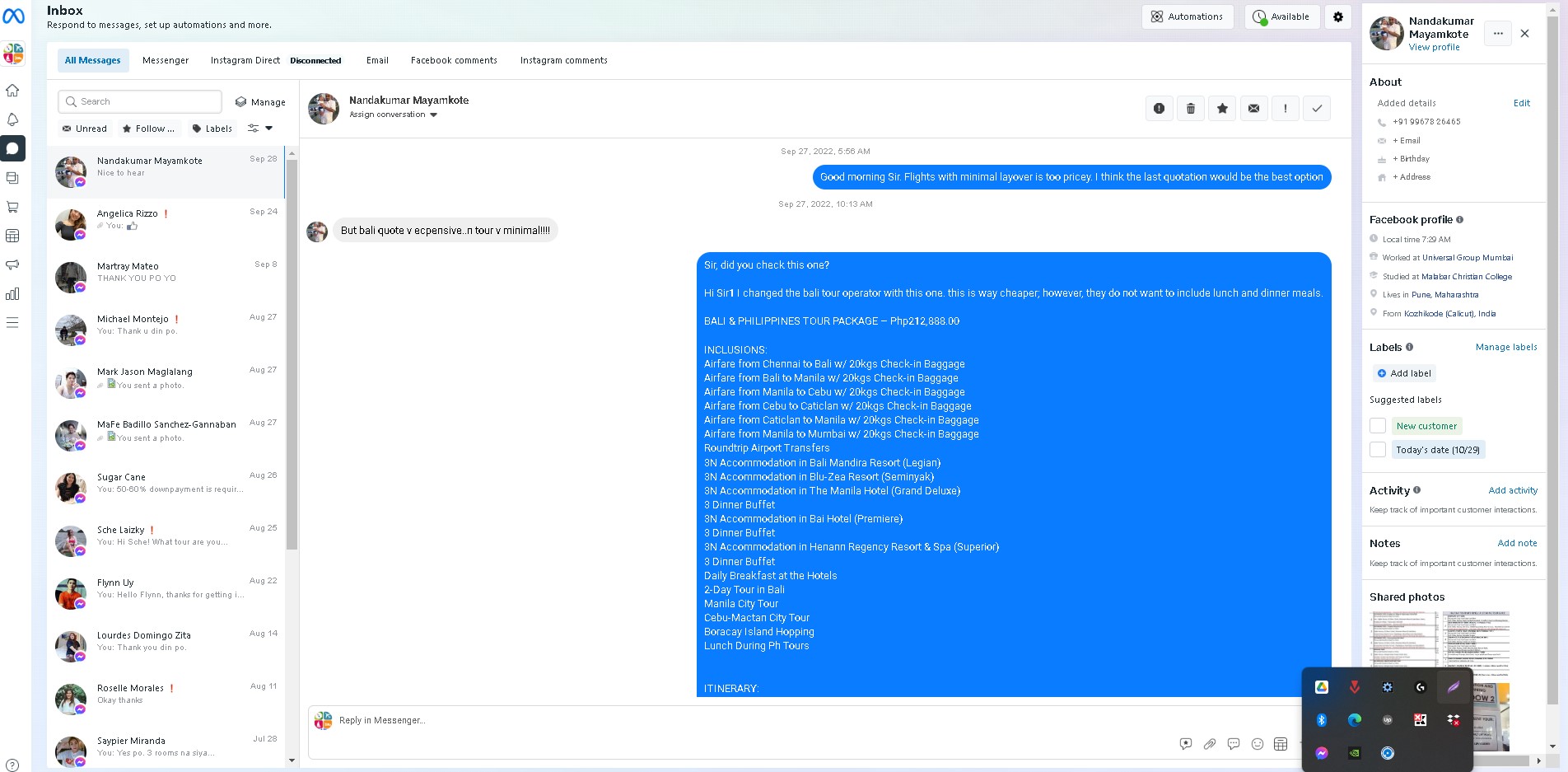The height and width of the screenshot is (772, 1568).
Task: Click the conversation search field
Action: click(140, 101)
